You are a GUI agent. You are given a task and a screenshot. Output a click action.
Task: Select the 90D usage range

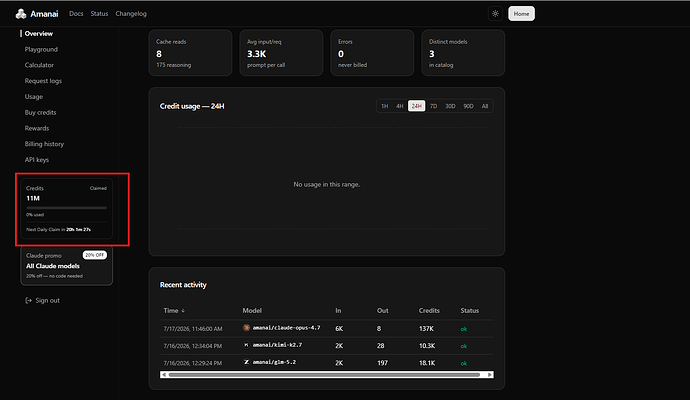click(x=468, y=106)
